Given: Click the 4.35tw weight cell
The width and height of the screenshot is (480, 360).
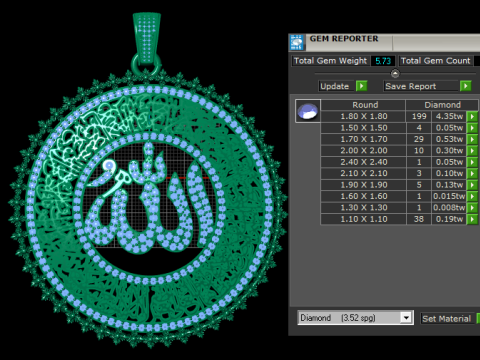Looking at the screenshot, I should (449, 116).
